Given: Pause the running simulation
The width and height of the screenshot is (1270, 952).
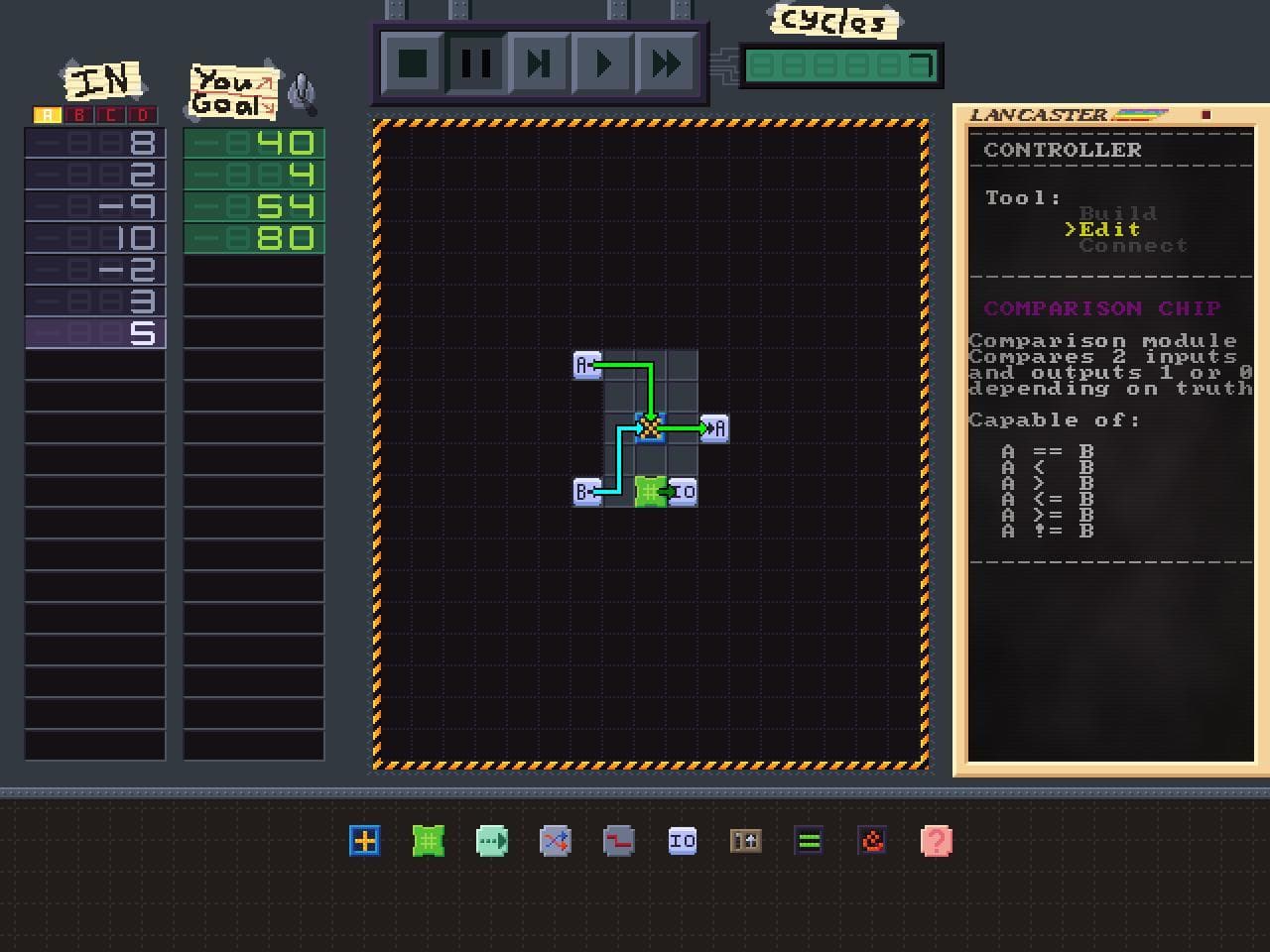Looking at the screenshot, I should [475, 64].
